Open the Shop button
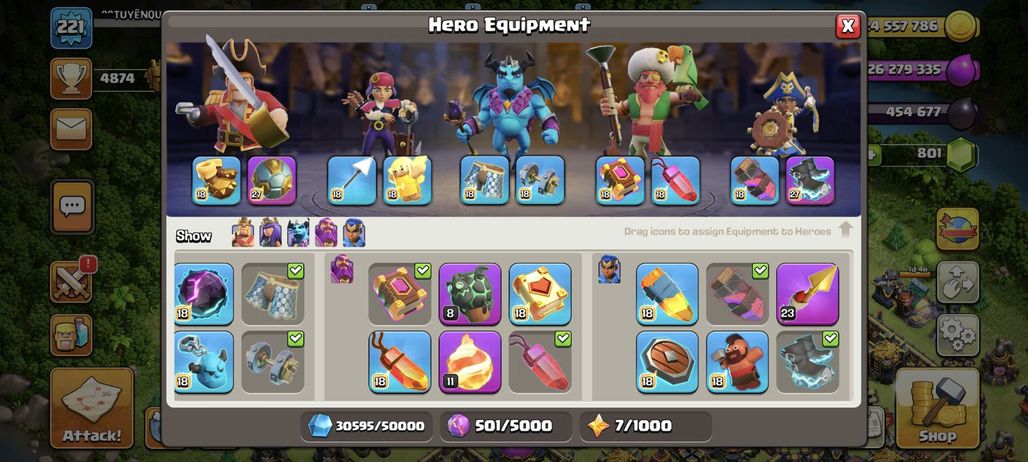1028x462 pixels. point(938,408)
